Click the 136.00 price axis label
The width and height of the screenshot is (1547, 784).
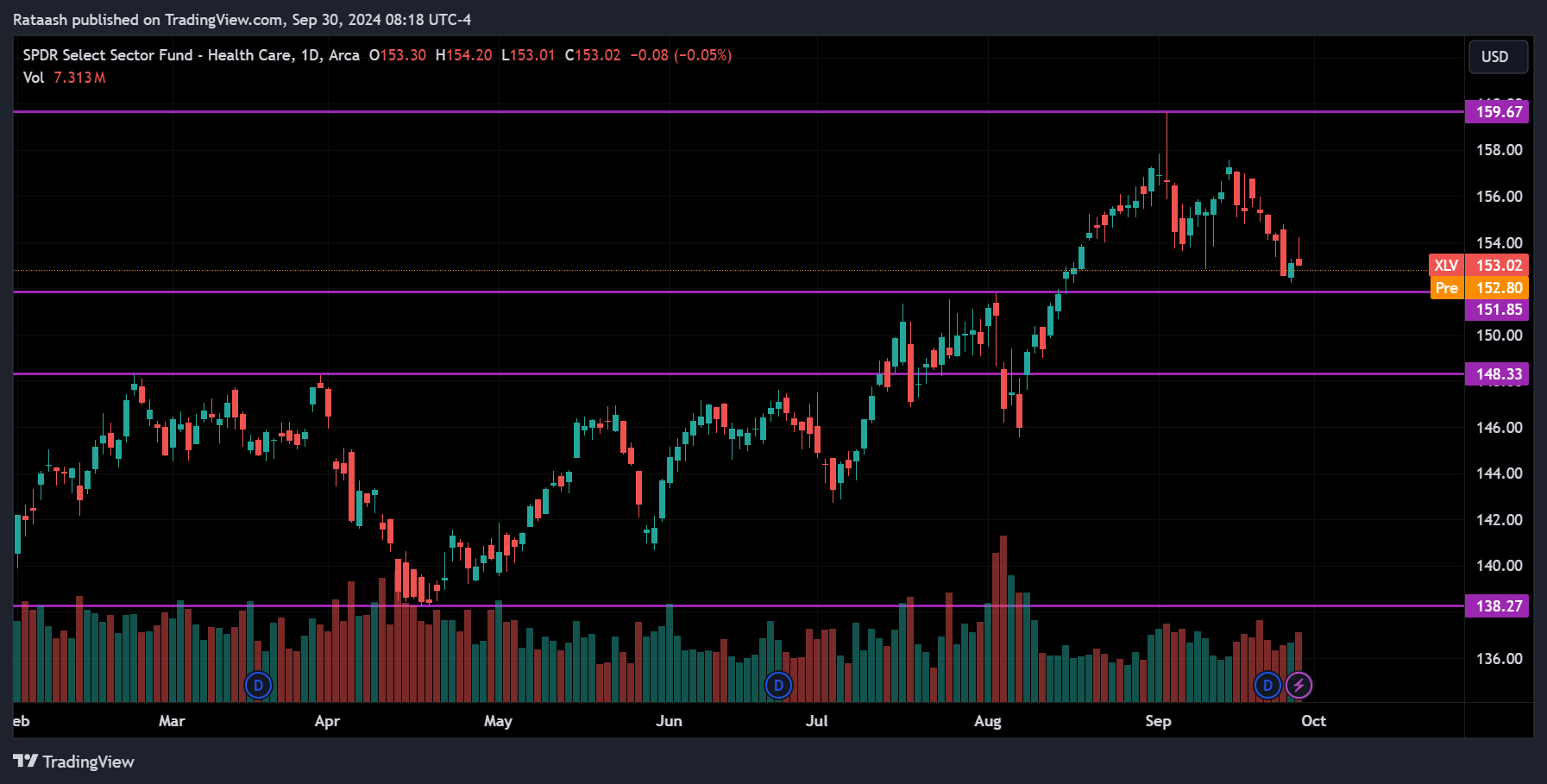[1500, 659]
